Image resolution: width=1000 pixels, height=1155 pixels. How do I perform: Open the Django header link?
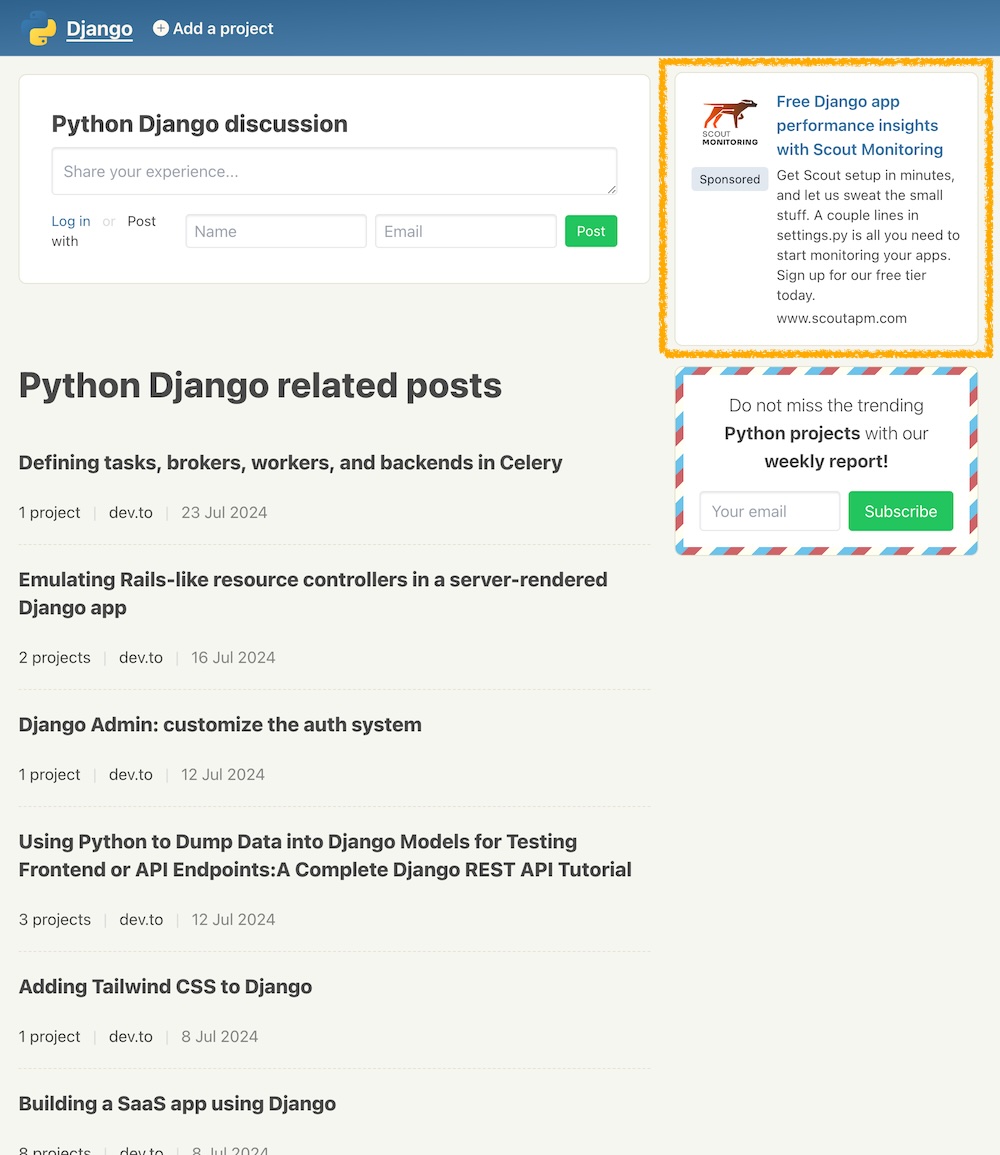(99, 29)
